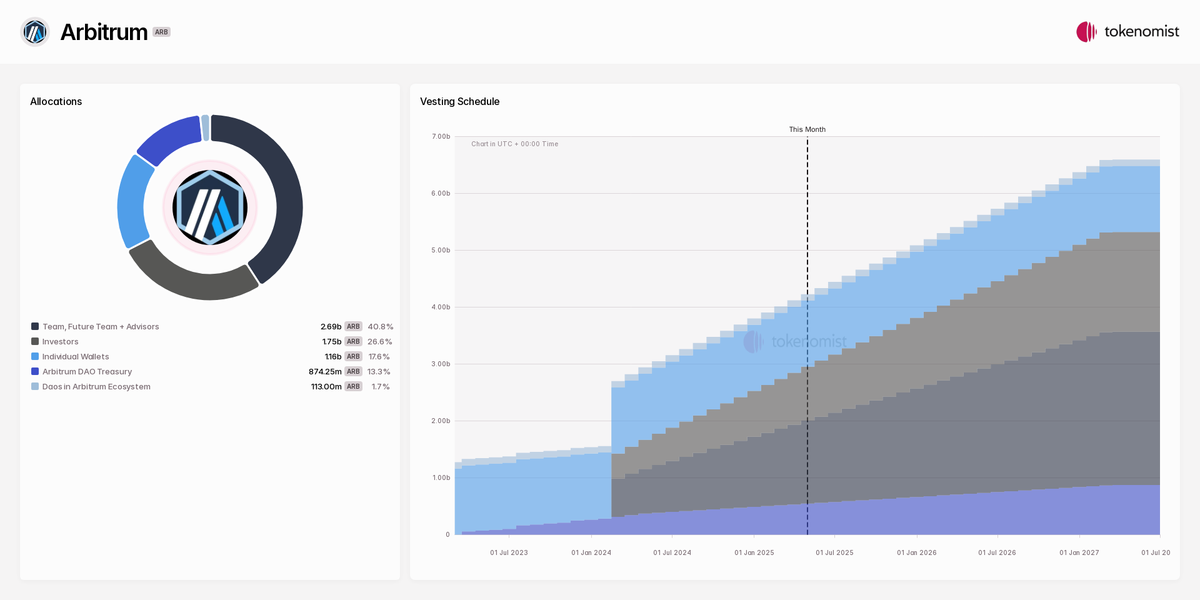Click the 26.6% percentage
This screenshot has width=1200, height=600.
tap(380, 342)
